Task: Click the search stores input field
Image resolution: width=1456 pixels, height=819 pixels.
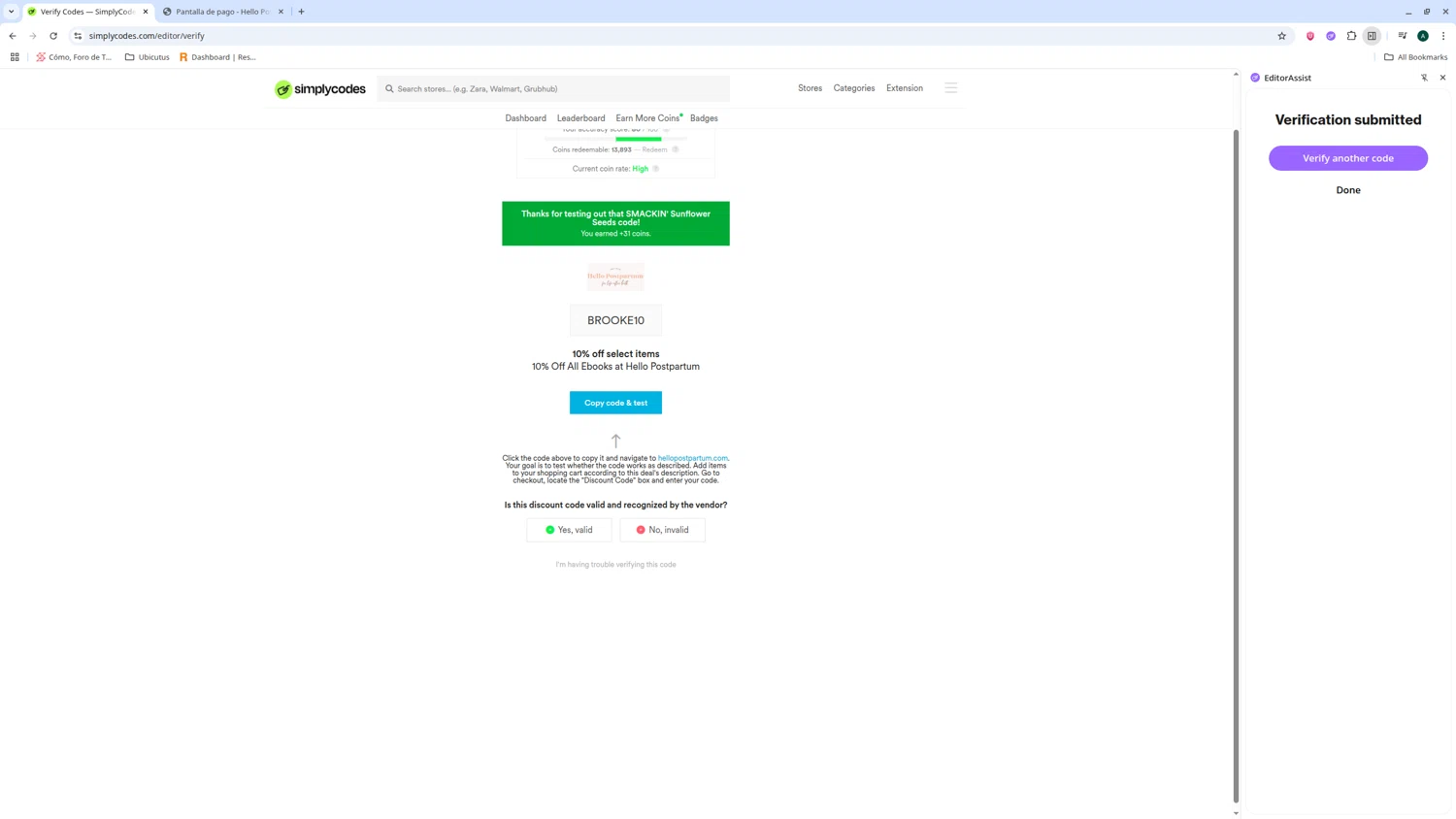Action: click(x=553, y=89)
